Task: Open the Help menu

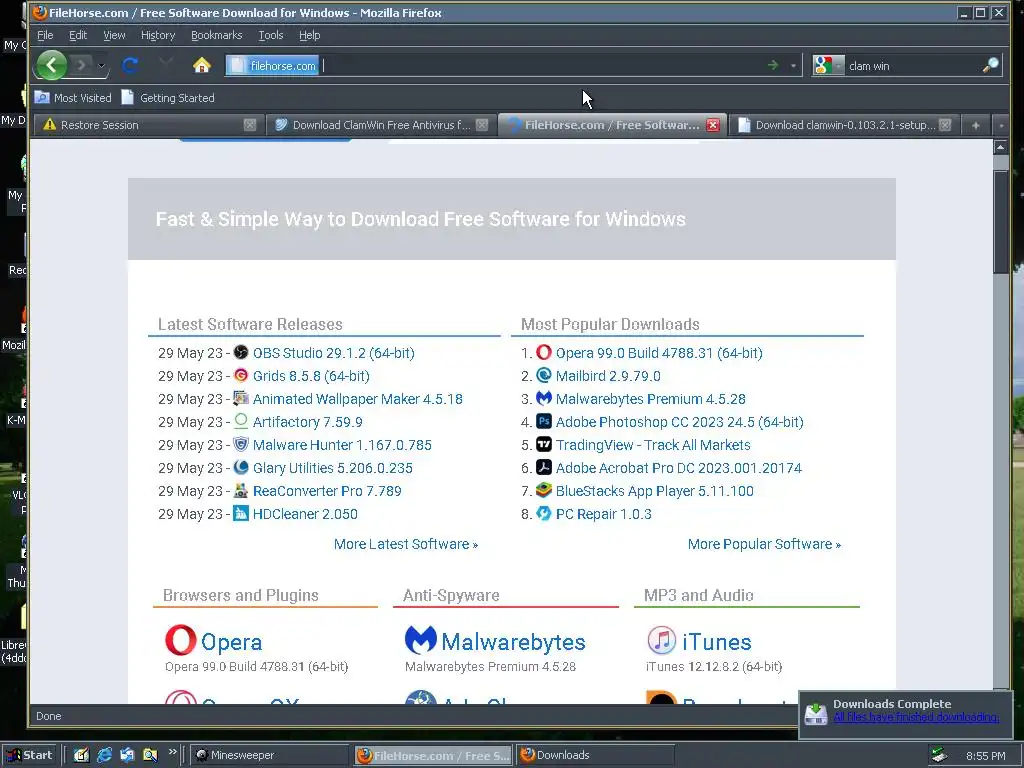Action: click(x=310, y=35)
